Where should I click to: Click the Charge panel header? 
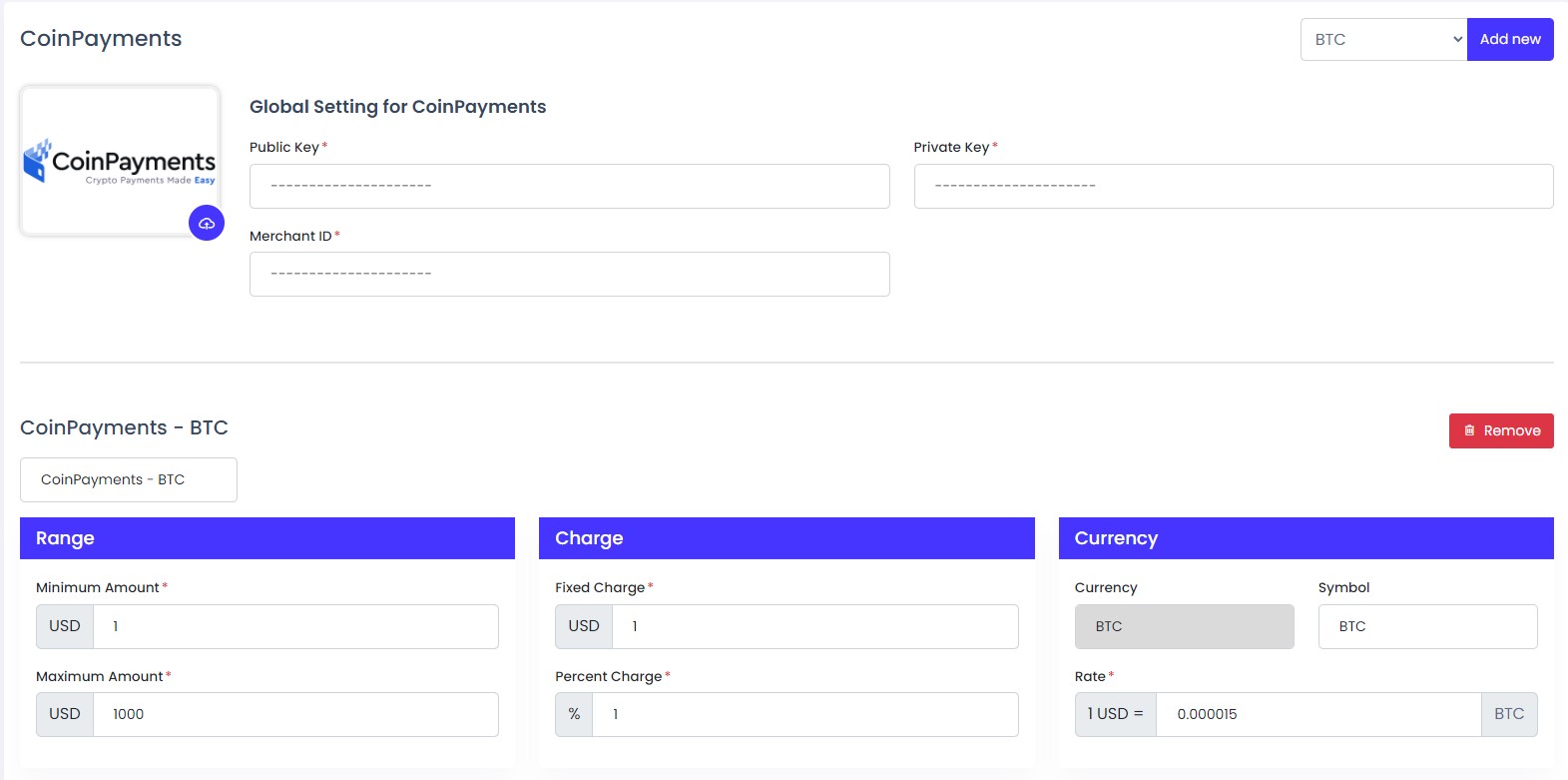pyautogui.click(x=786, y=538)
